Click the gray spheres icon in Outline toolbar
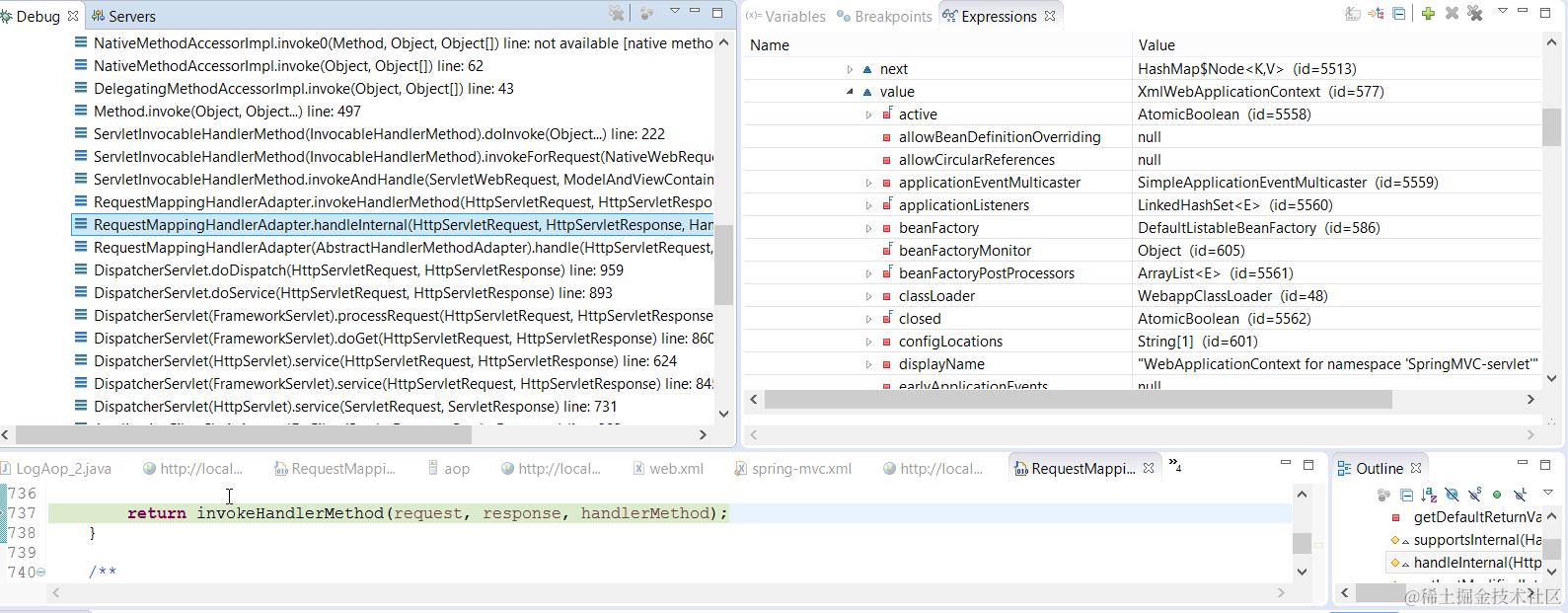 tap(1383, 495)
